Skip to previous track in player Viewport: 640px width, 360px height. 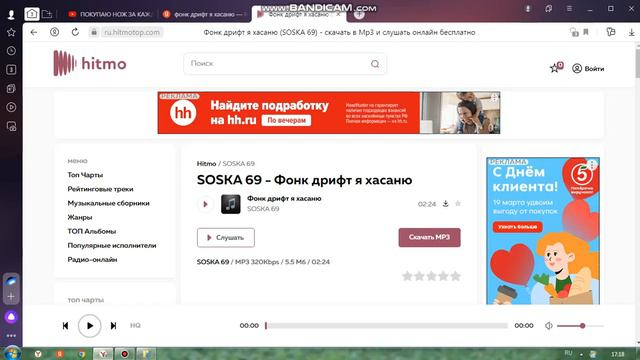coord(65,325)
